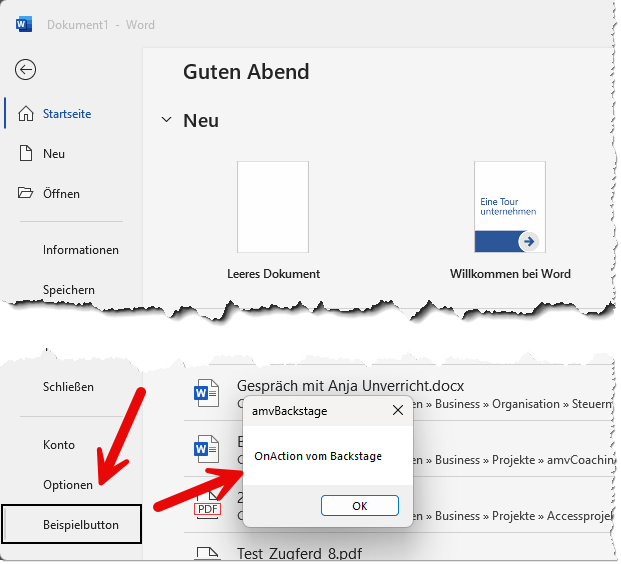This screenshot has width=621, height=564.
Task: Confirm dialog with OK button
Action: (x=359, y=506)
